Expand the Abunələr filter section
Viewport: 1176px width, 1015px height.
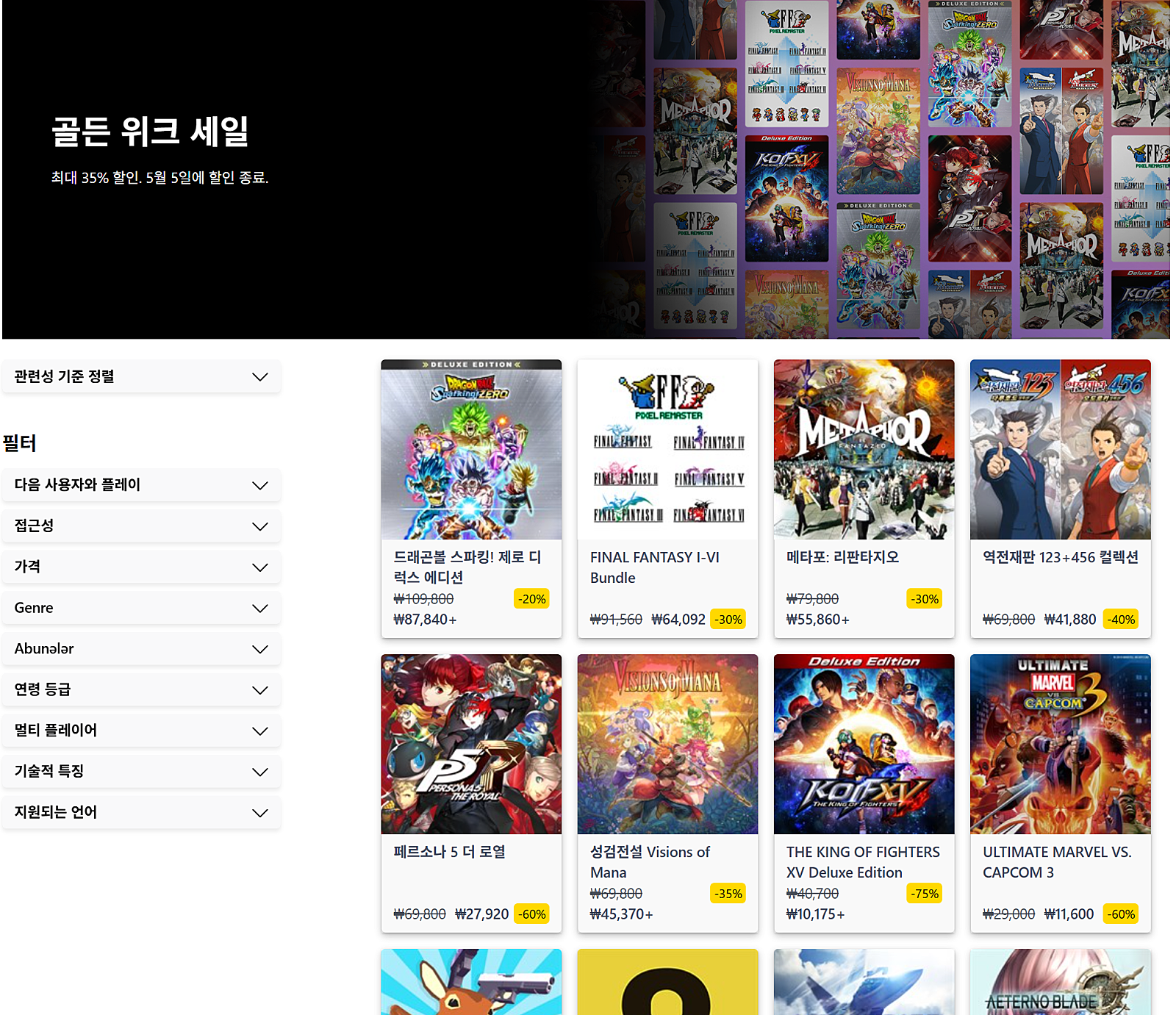[141, 649]
